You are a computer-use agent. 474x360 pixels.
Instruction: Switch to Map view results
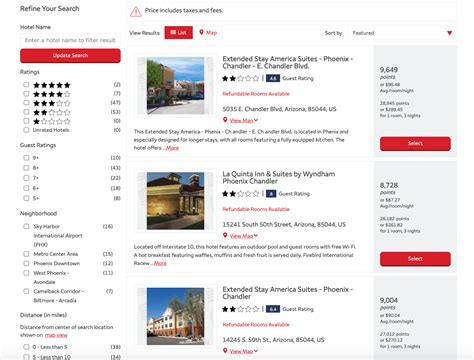(x=208, y=32)
